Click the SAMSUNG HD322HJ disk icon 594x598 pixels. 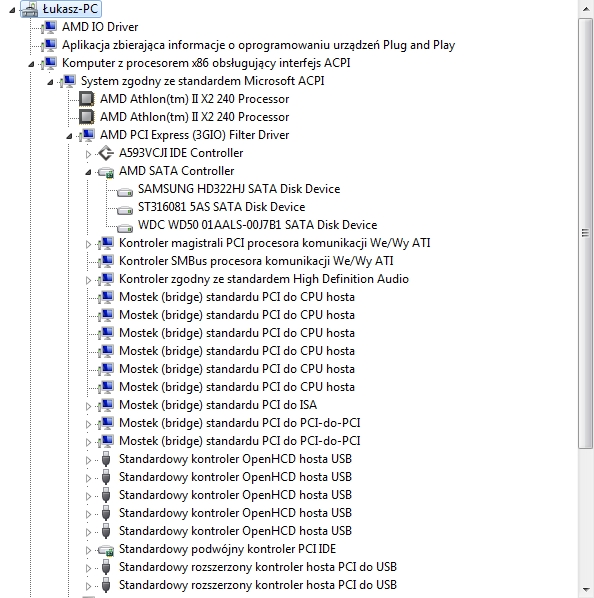pyautogui.click(x=125, y=191)
